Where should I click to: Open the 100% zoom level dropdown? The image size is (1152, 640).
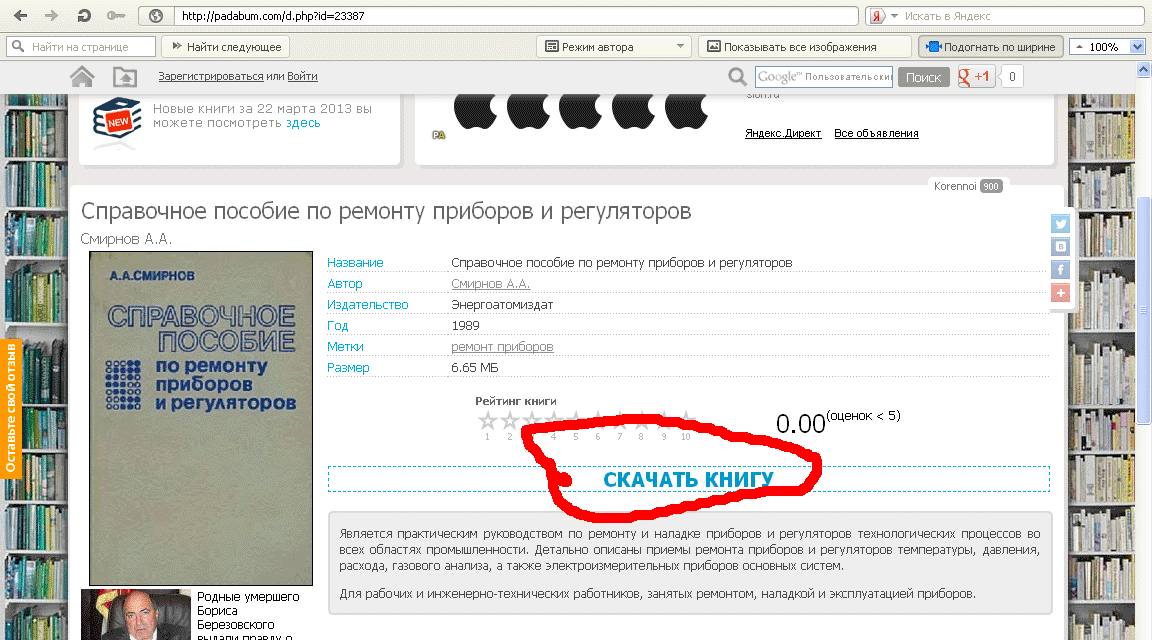click(1136, 47)
